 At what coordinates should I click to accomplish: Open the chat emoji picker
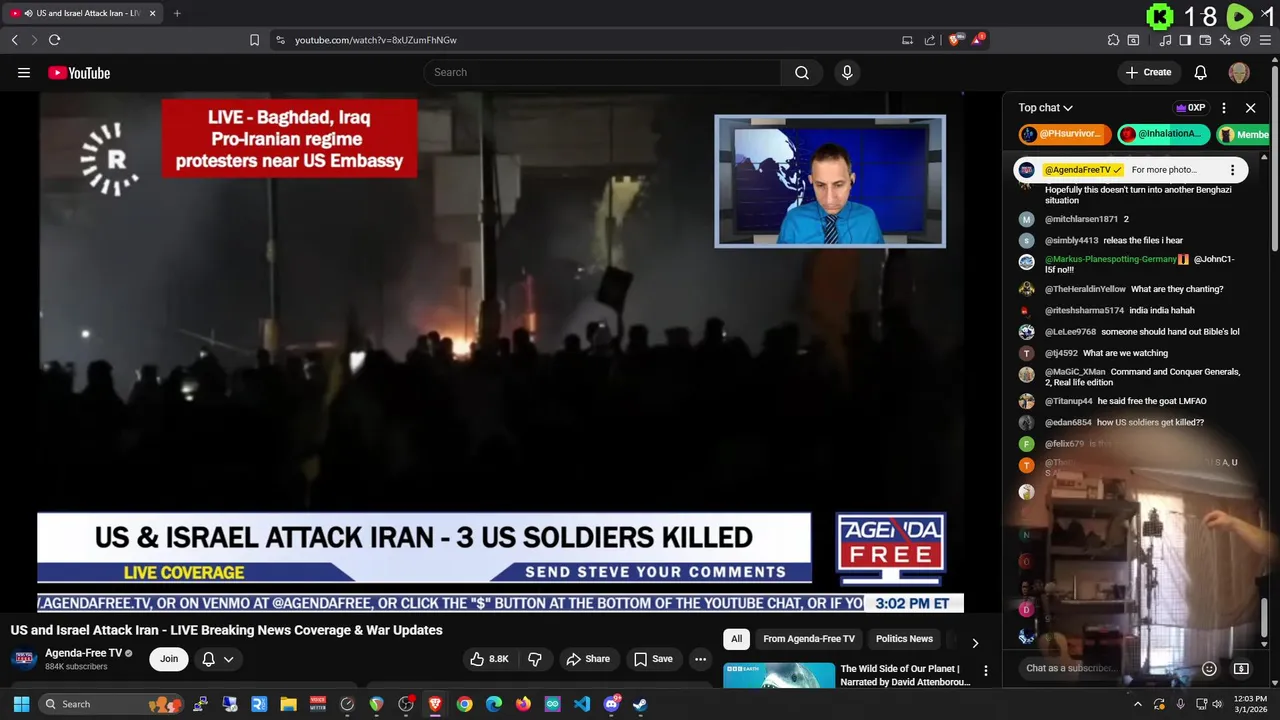[1209, 668]
